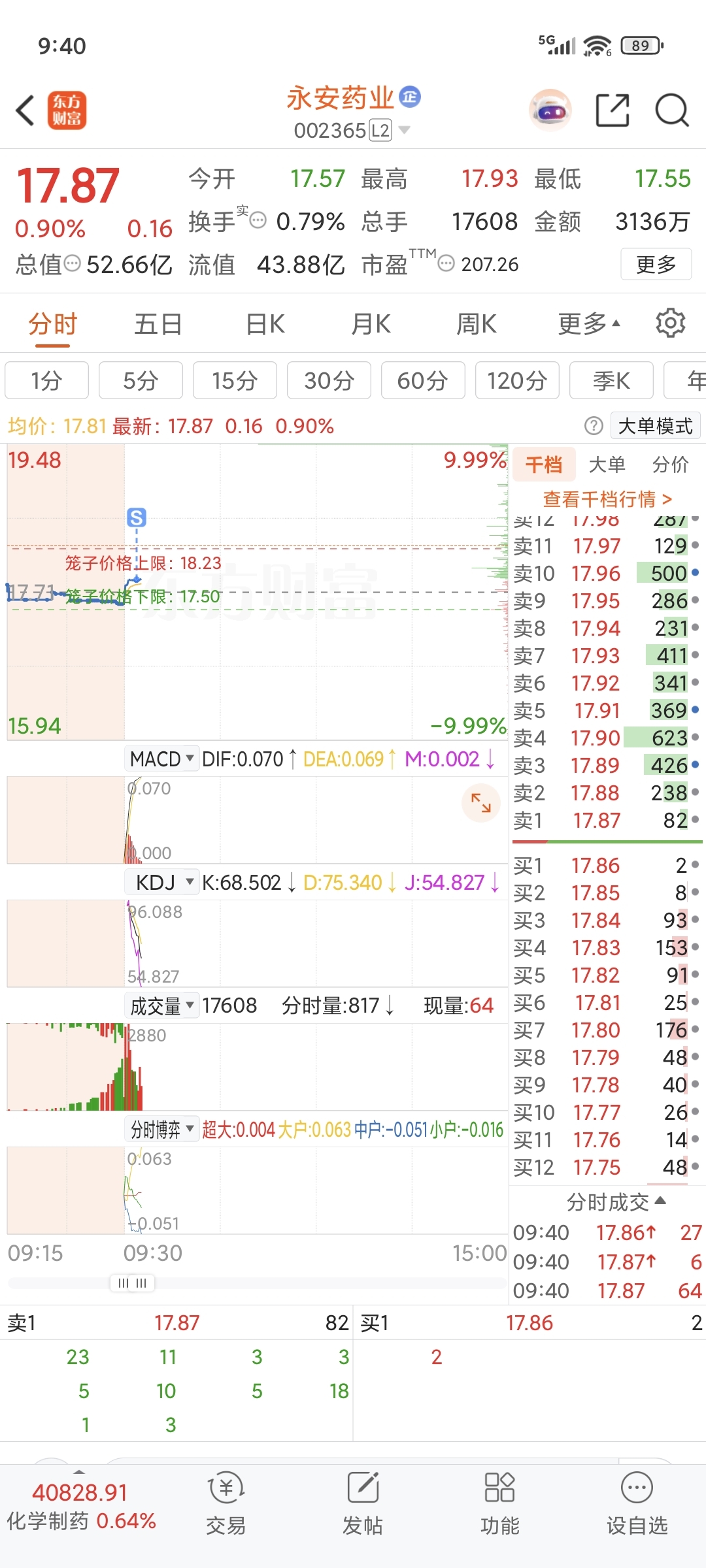The width and height of the screenshot is (706, 1568).
Task: Open 成交量 indicator dropdown
Action: point(162,1005)
